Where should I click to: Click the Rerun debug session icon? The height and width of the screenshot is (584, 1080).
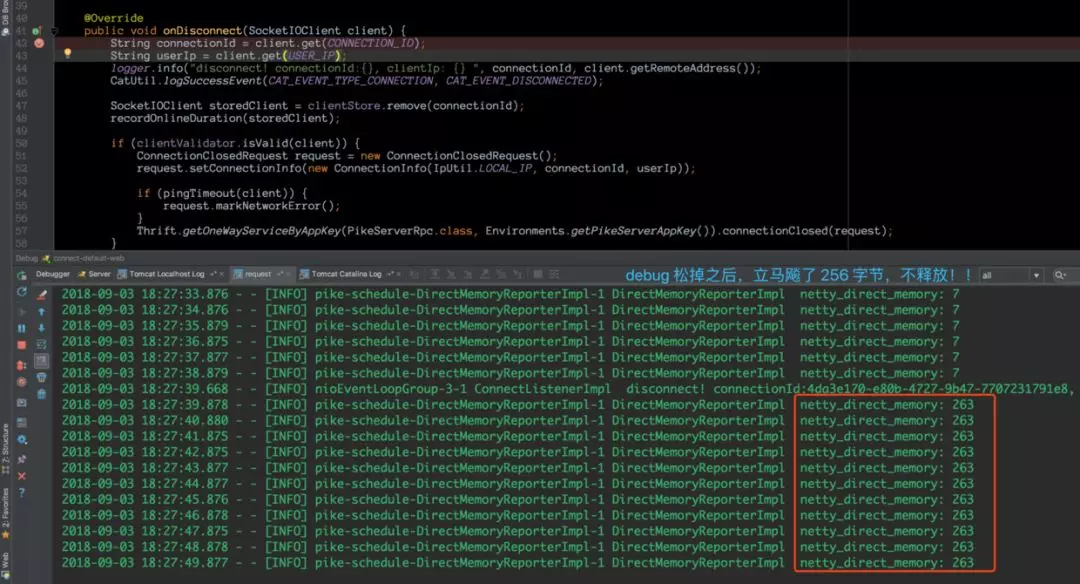pyautogui.click(x=21, y=275)
